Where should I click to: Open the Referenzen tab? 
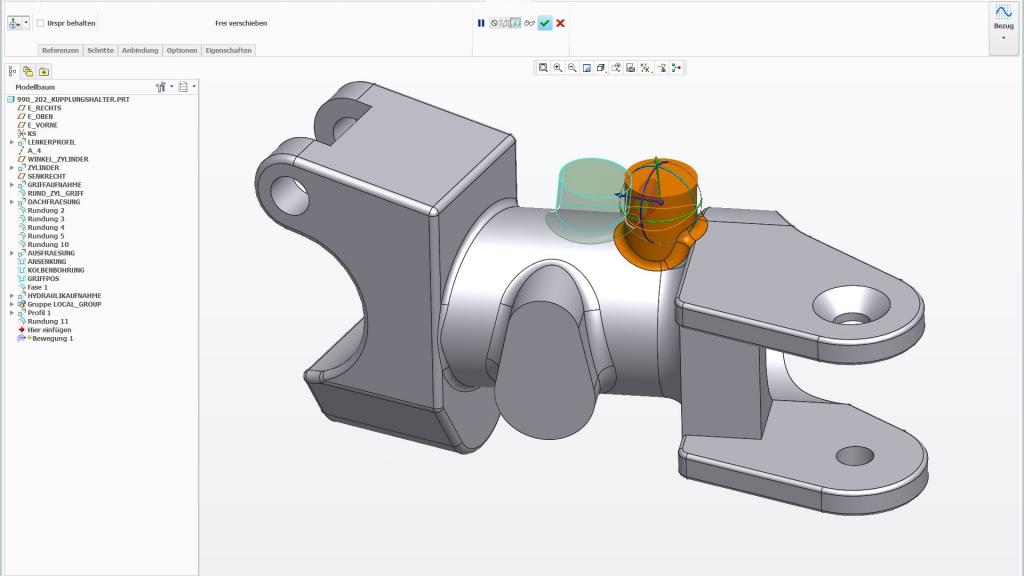click(x=59, y=50)
